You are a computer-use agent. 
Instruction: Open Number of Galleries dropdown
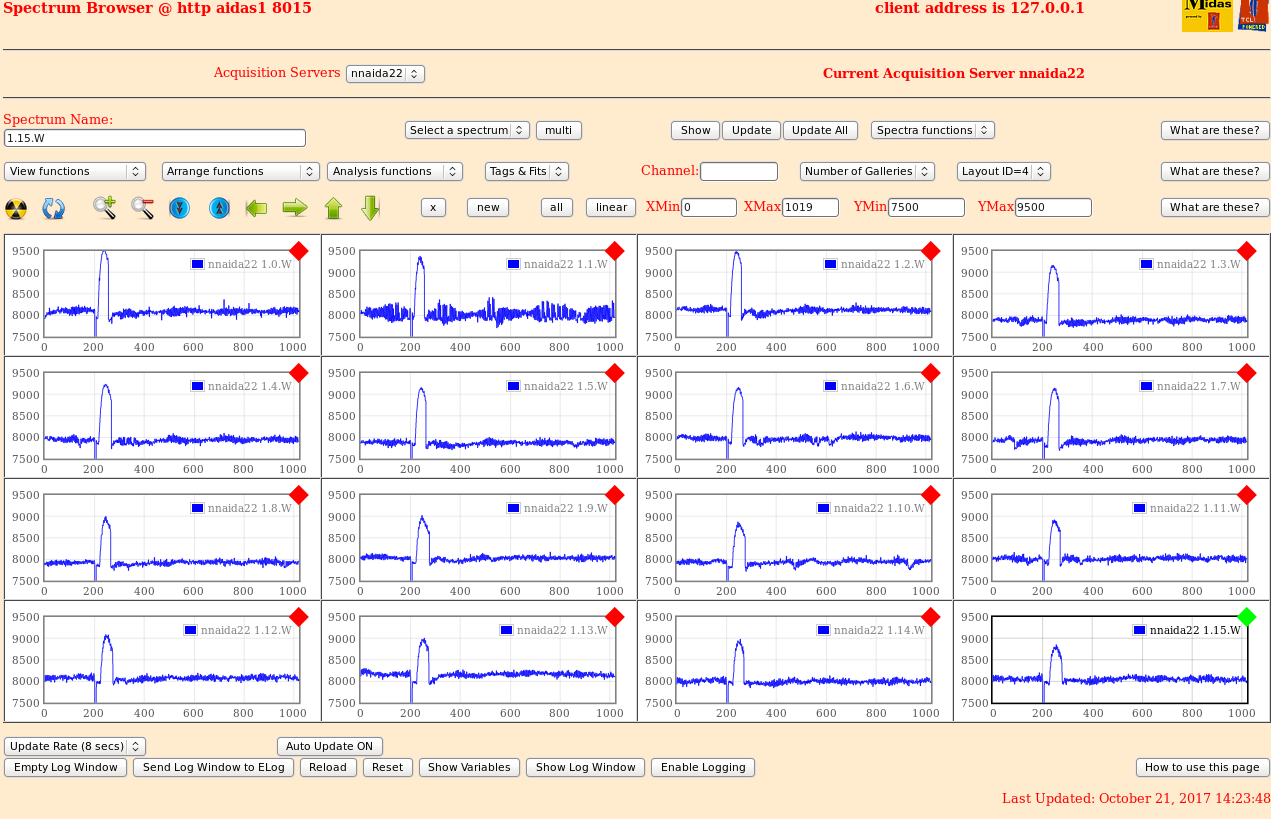[867, 171]
